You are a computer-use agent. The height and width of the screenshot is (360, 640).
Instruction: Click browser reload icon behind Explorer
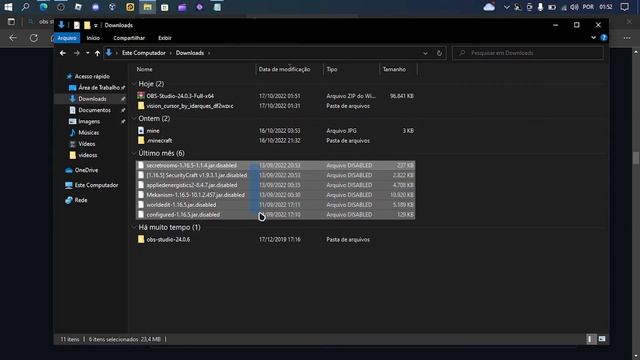34,38
